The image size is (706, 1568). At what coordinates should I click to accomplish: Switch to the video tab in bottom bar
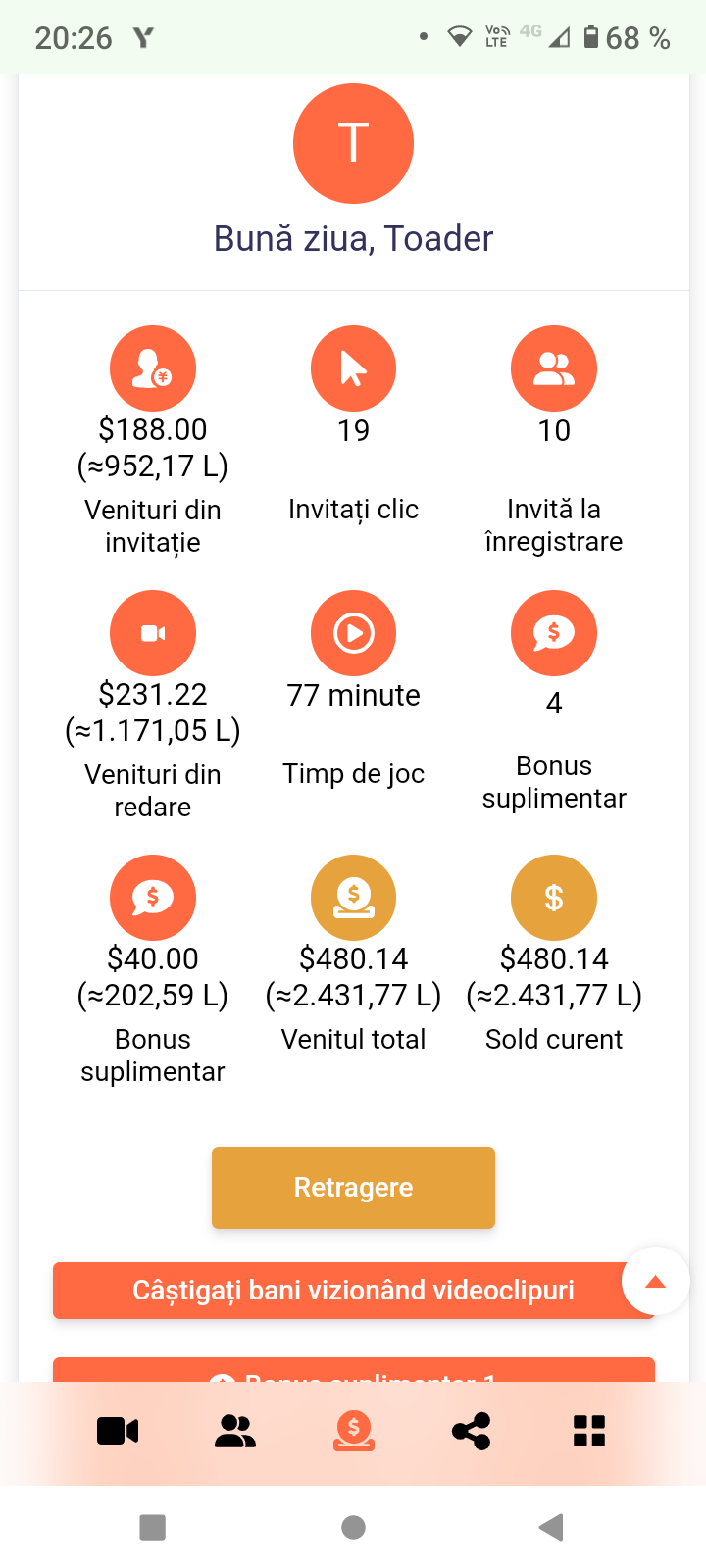(x=118, y=1432)
